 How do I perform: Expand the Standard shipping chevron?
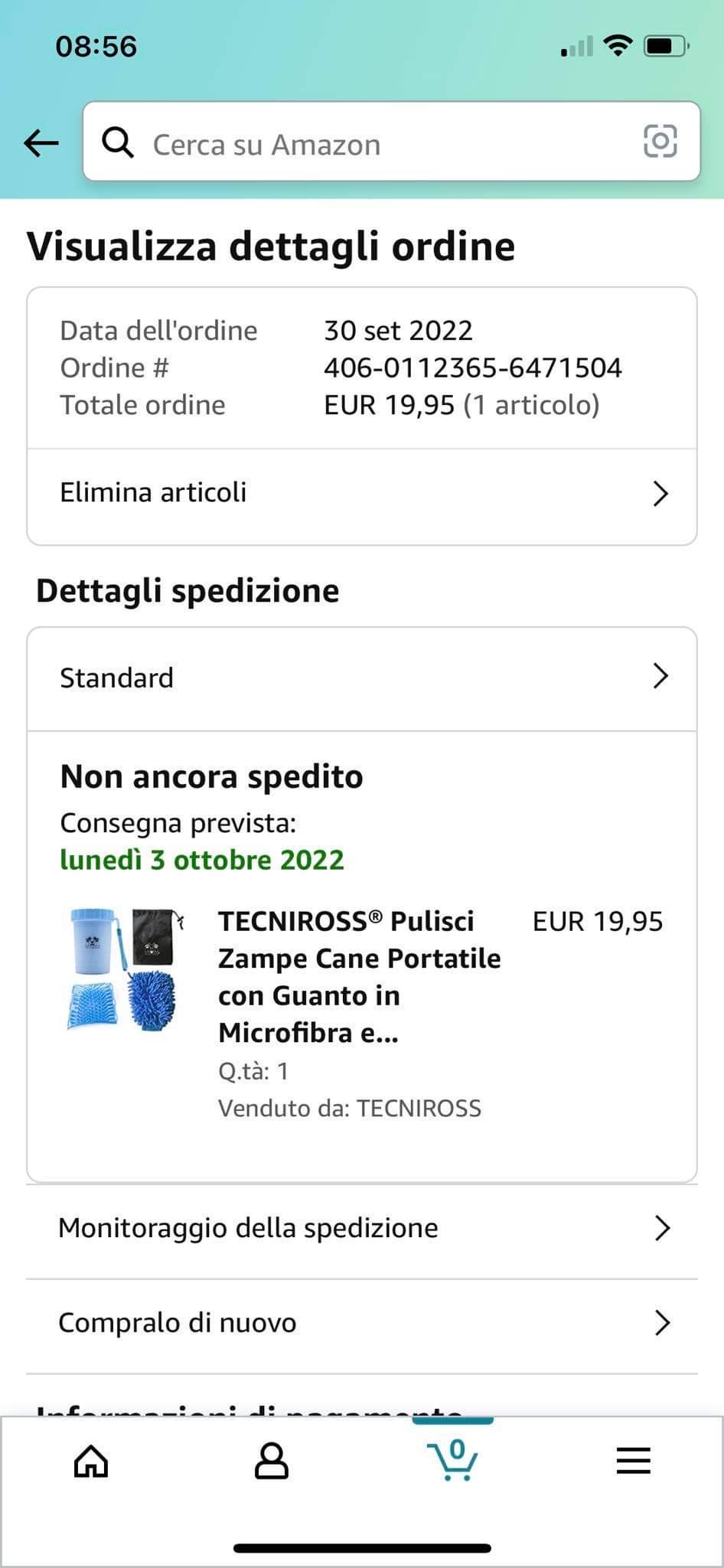click(x=660, y=676)
